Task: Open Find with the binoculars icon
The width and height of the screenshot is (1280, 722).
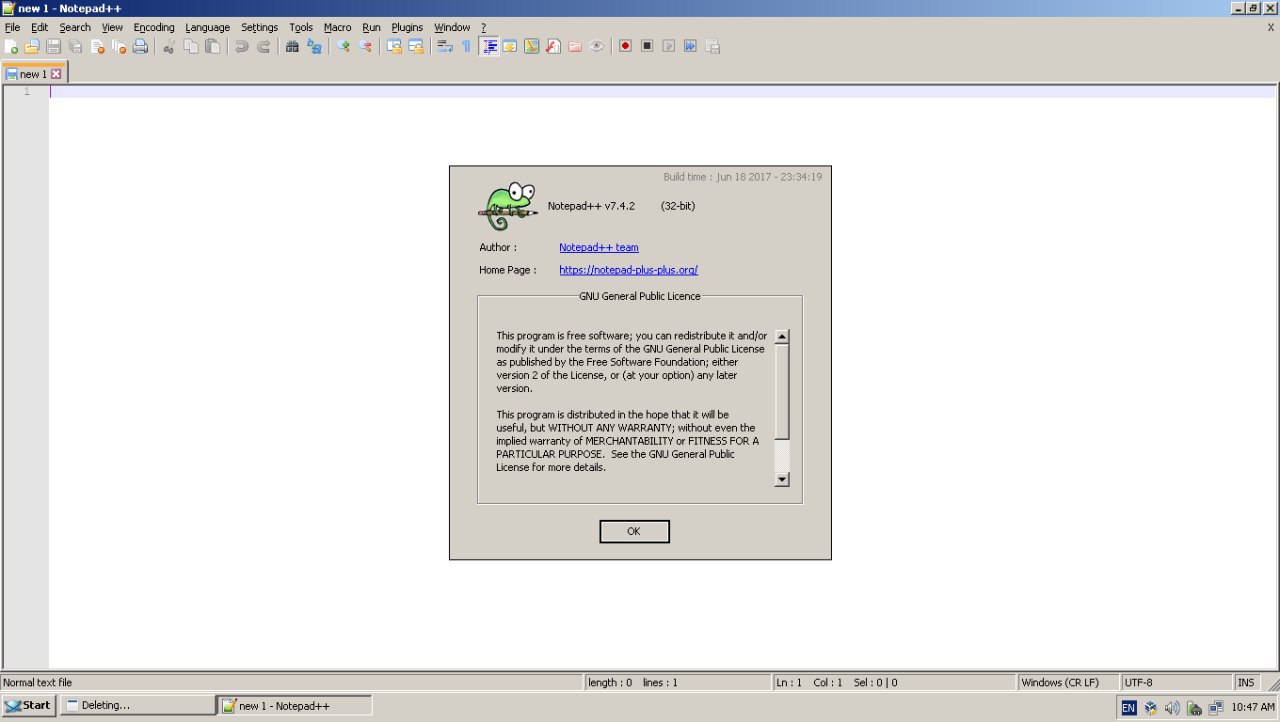Action: coord(292,46)
